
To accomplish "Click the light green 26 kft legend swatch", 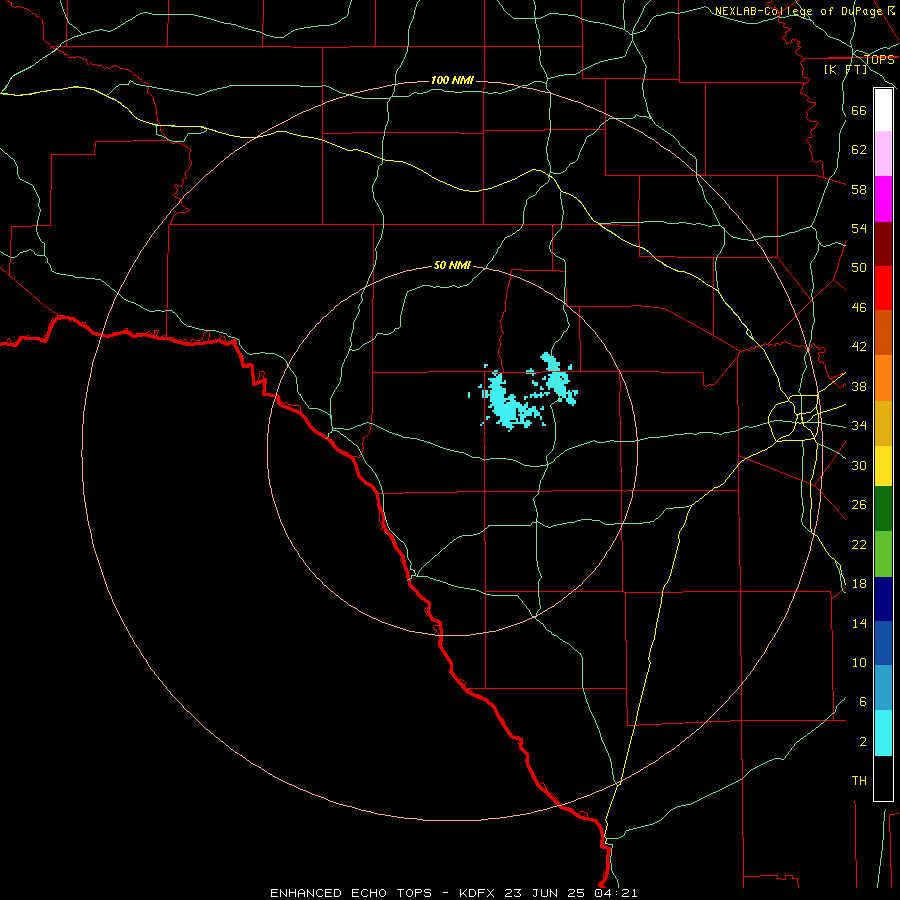I will (x=883, y=553).
